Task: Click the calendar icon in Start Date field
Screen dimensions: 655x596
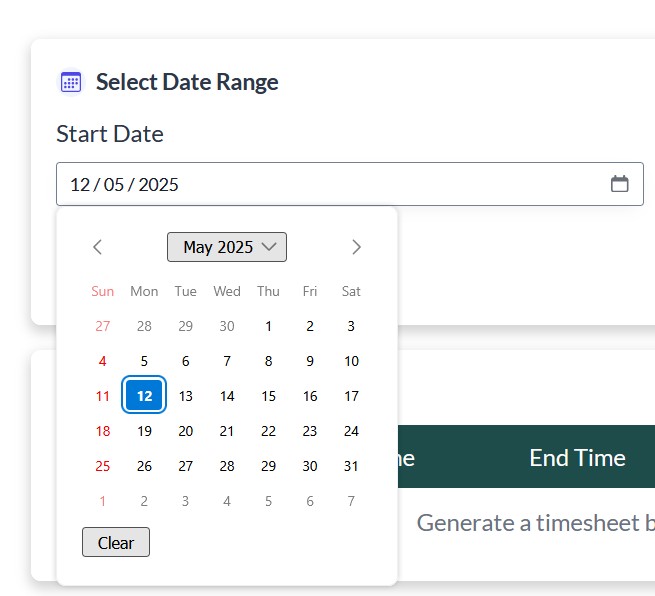Action: click(x=619, y=184)
